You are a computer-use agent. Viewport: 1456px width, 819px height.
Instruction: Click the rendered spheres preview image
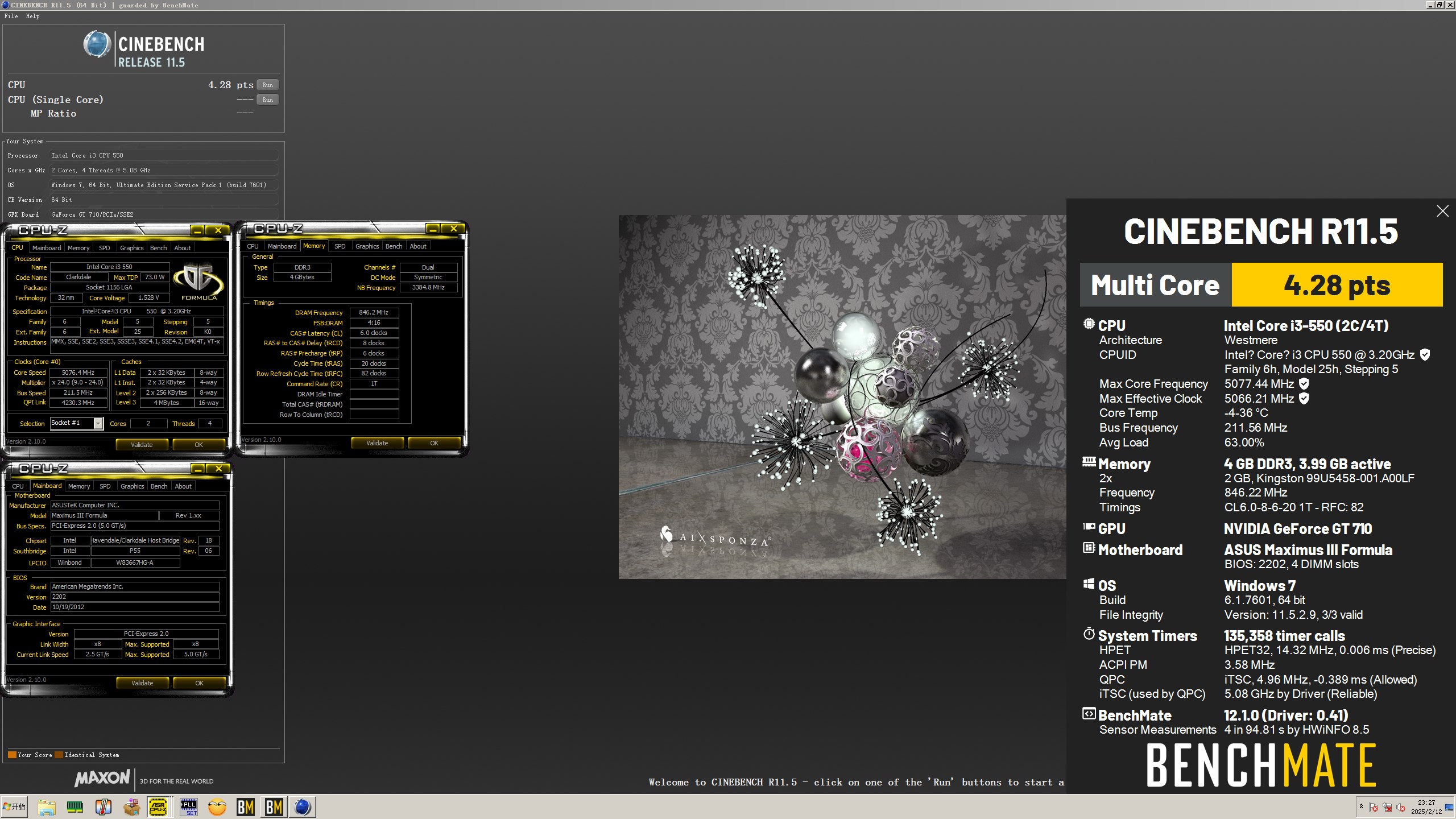click(x=842, y=396)
